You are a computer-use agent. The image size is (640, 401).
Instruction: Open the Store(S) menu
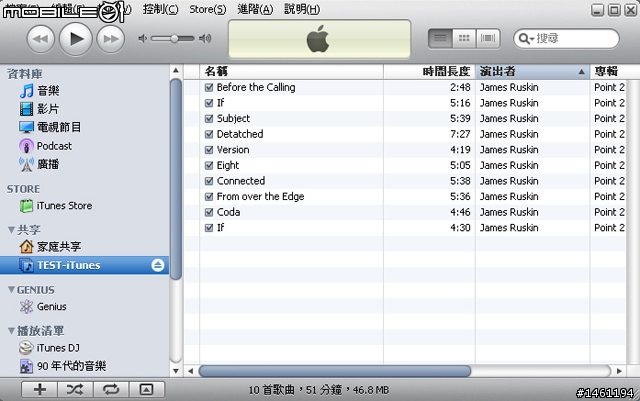(x=208, y=9)
